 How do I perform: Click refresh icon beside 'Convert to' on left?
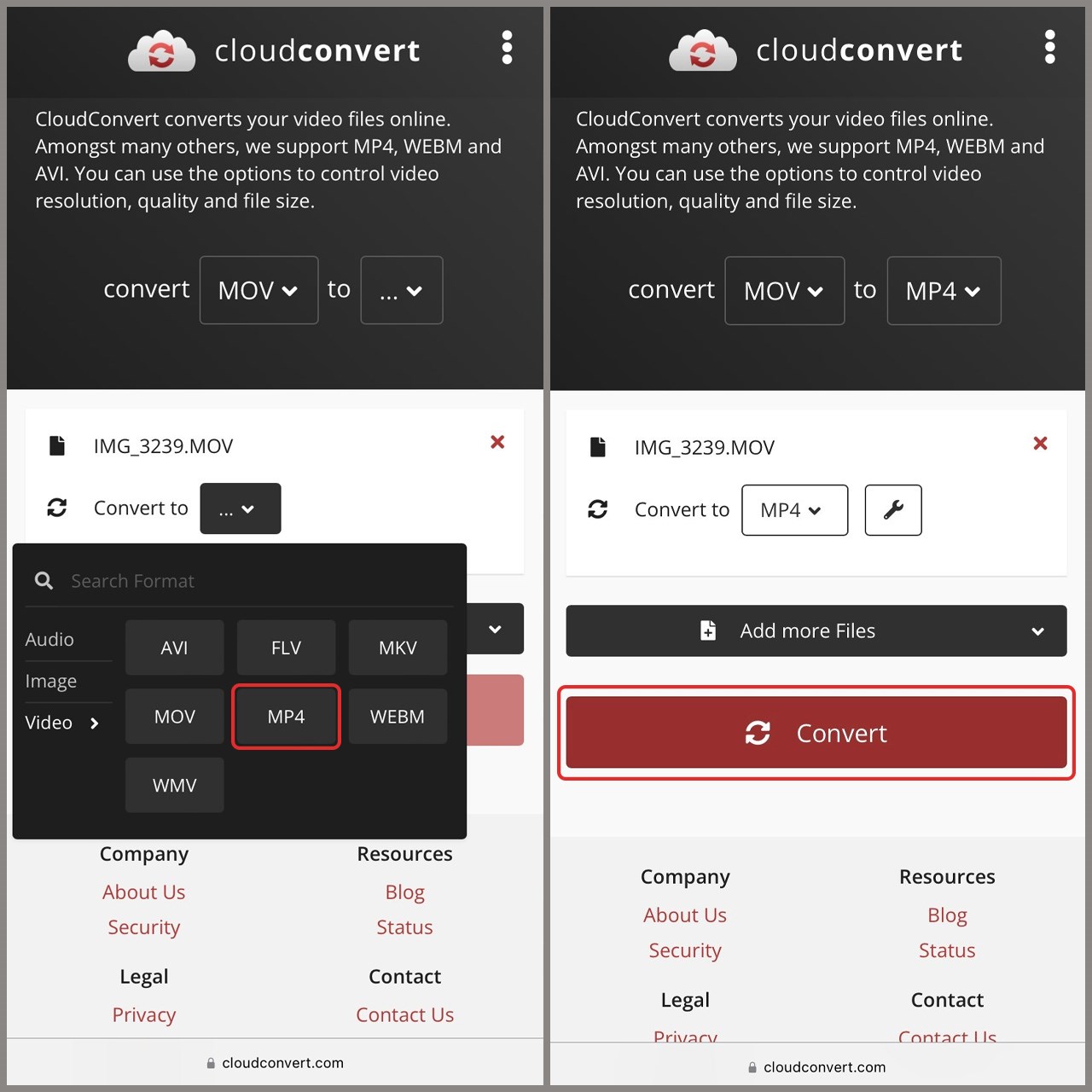[x=57, y=508]
